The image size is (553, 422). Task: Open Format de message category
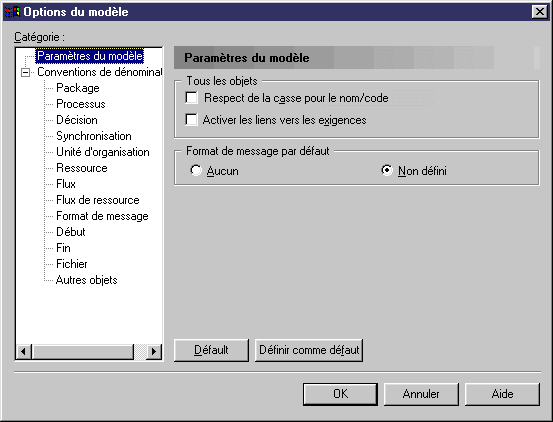point(102,216)
